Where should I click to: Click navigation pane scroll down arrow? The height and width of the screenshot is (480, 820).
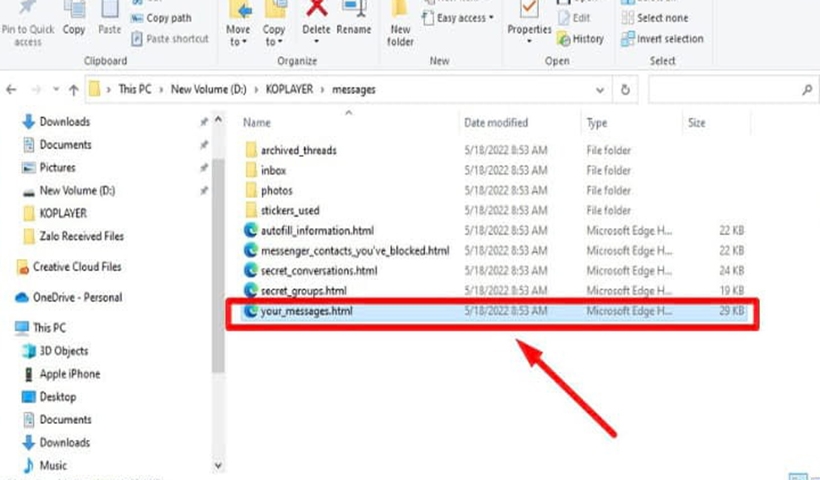point(218,465)
